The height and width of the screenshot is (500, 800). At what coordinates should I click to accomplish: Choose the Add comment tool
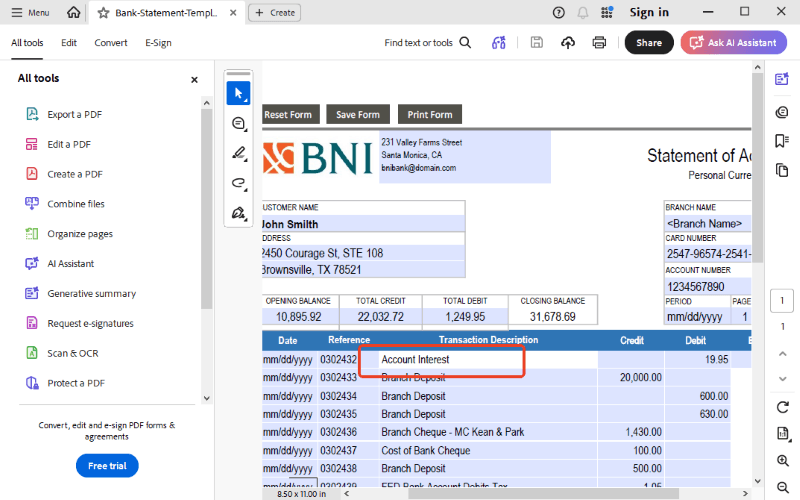click(238, 123)
